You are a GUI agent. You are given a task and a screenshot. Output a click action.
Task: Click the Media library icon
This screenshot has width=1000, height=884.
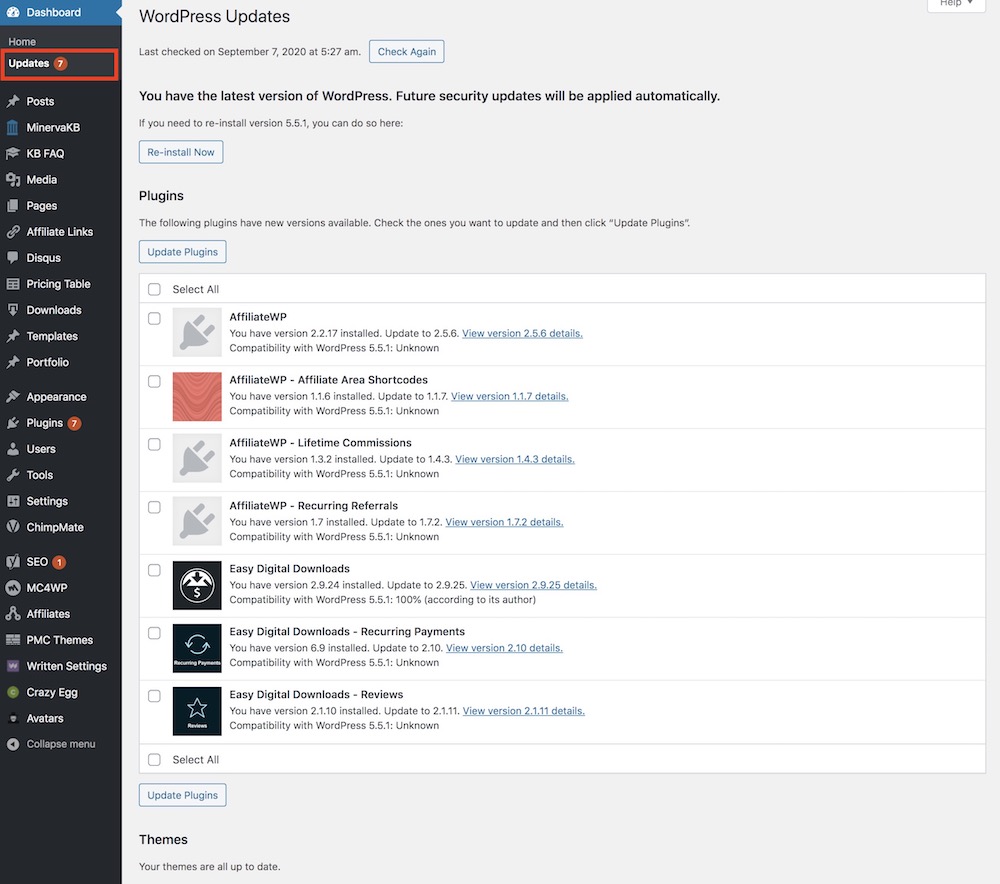[13, 180]
